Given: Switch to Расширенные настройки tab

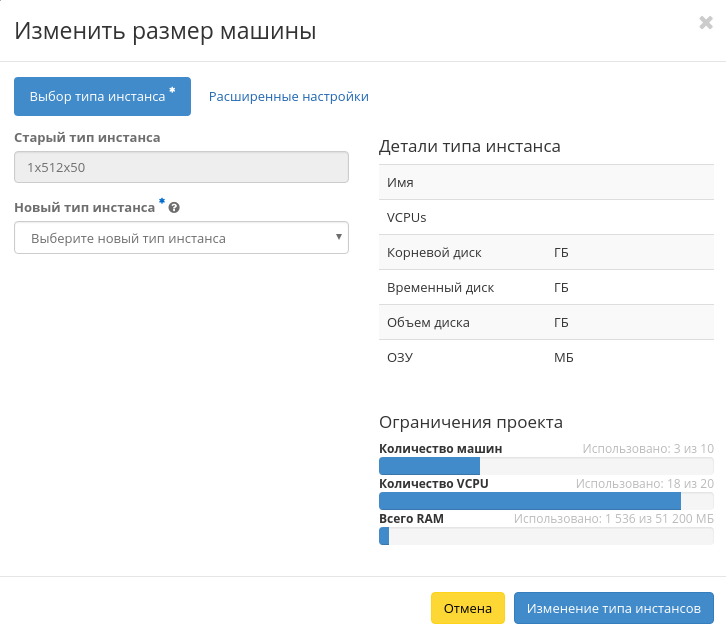Looking at the screenshot, I should (x=288, y=97).
